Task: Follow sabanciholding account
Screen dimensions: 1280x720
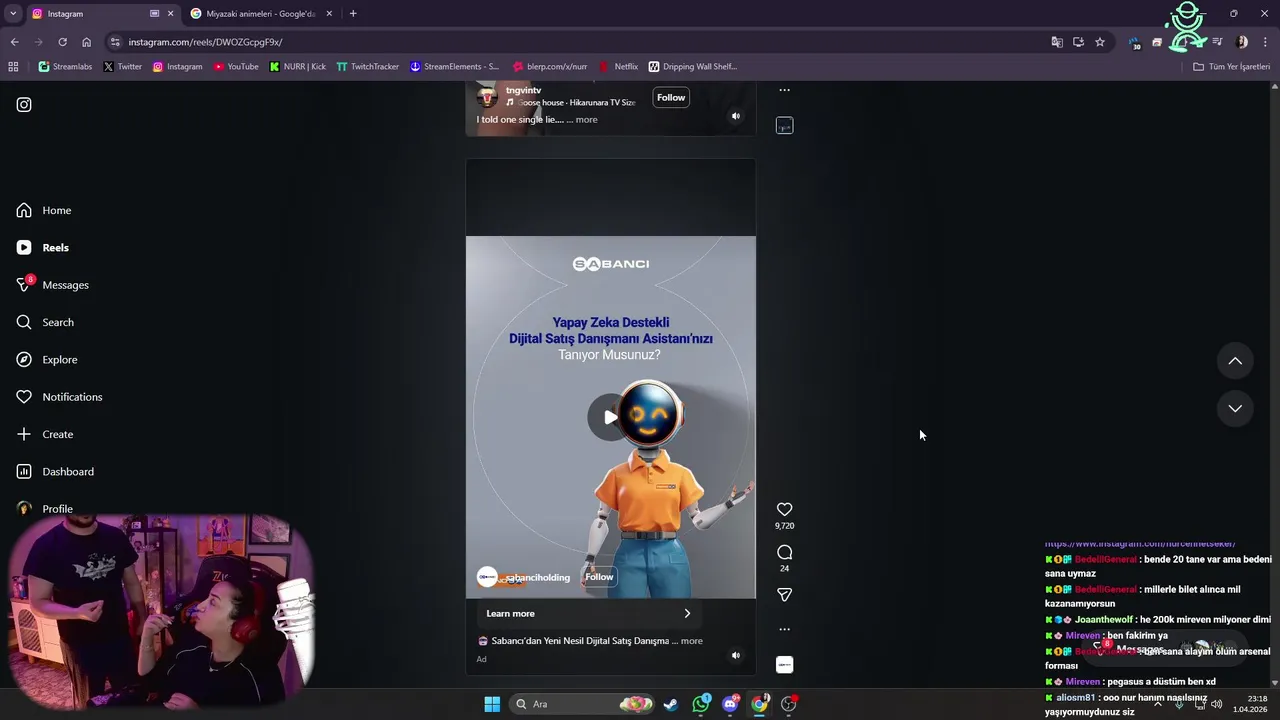Action: (x=599, y=577)
